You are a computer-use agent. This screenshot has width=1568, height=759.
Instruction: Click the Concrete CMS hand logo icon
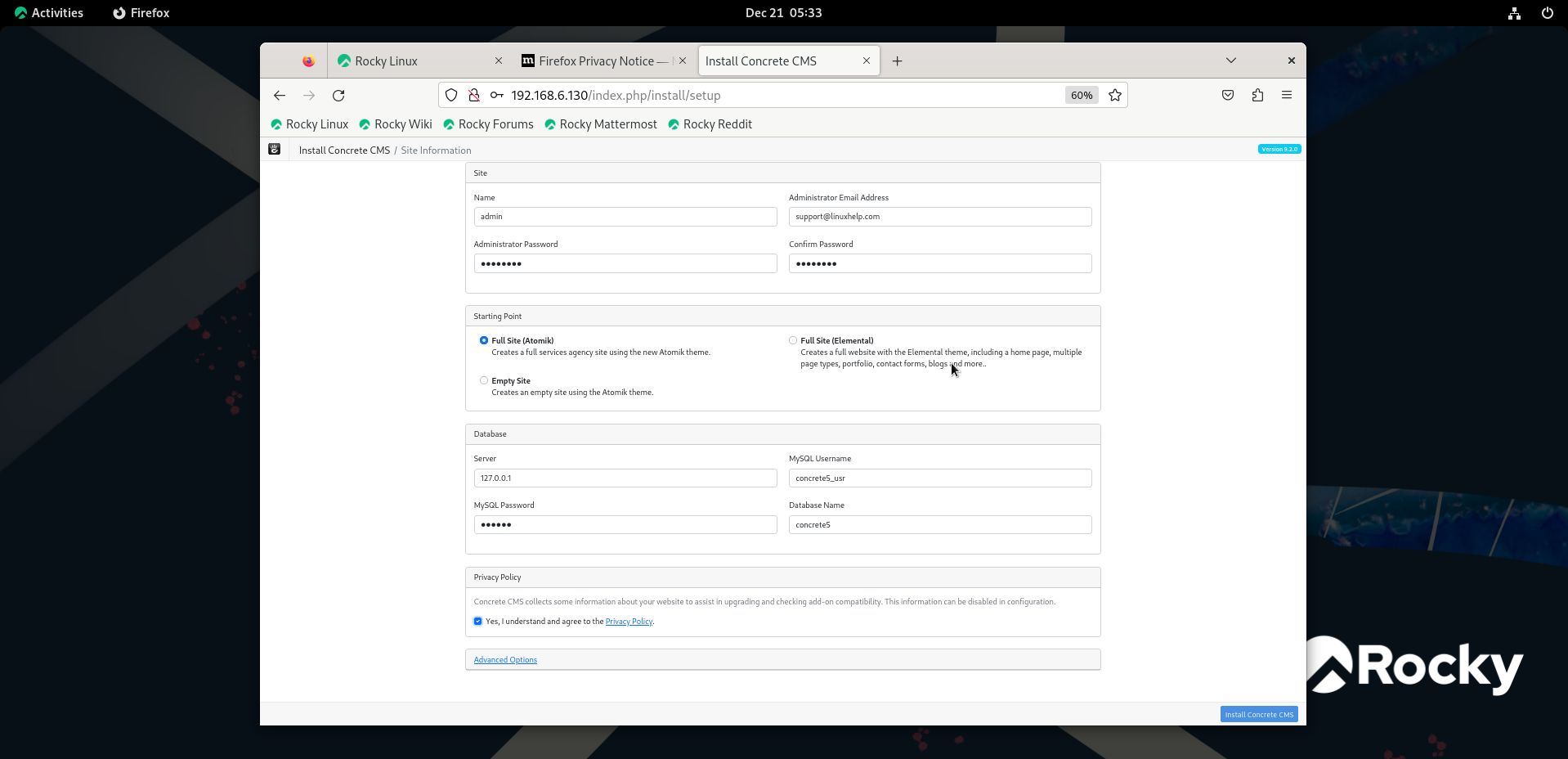tap(275, 150)
